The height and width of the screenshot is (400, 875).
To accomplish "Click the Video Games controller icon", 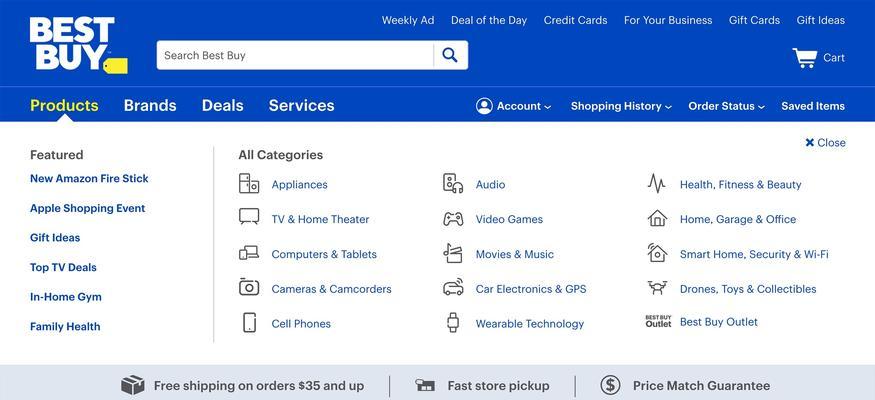I will [453, 219].
